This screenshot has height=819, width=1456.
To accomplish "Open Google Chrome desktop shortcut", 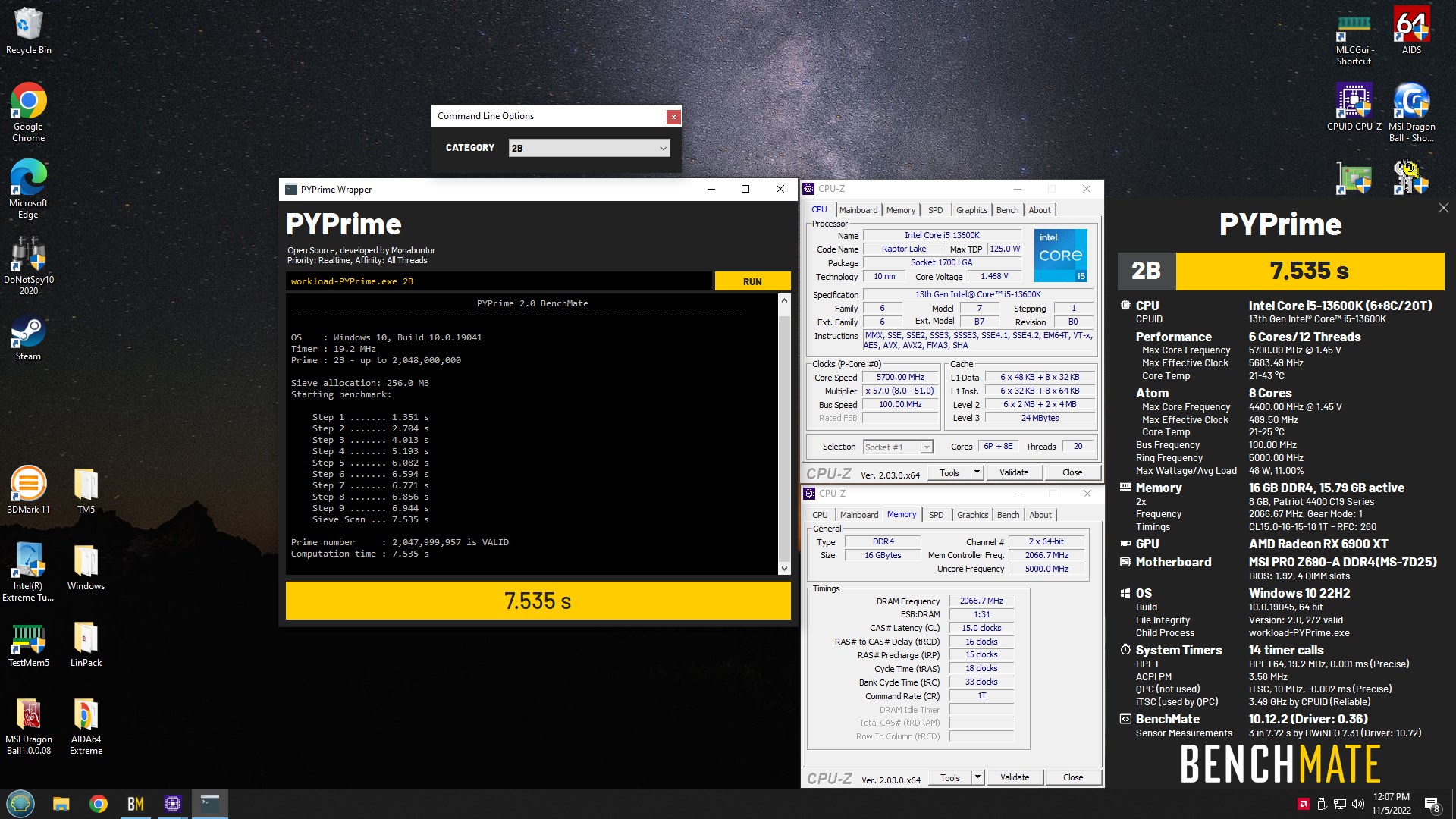I will pyautogui.click(x=28, y=112).
